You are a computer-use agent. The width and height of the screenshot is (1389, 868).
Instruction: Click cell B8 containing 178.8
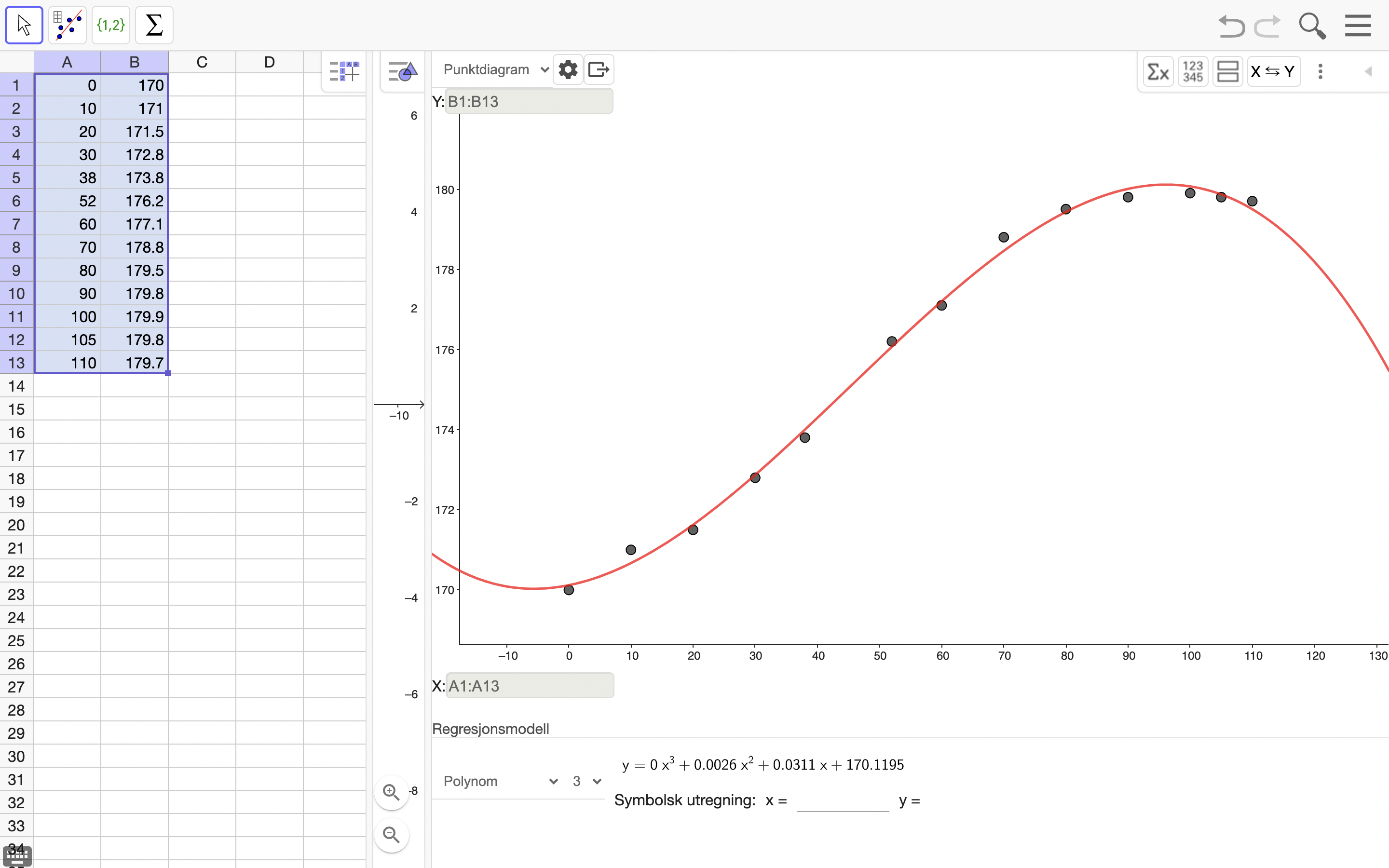click(x=134, y=247)
